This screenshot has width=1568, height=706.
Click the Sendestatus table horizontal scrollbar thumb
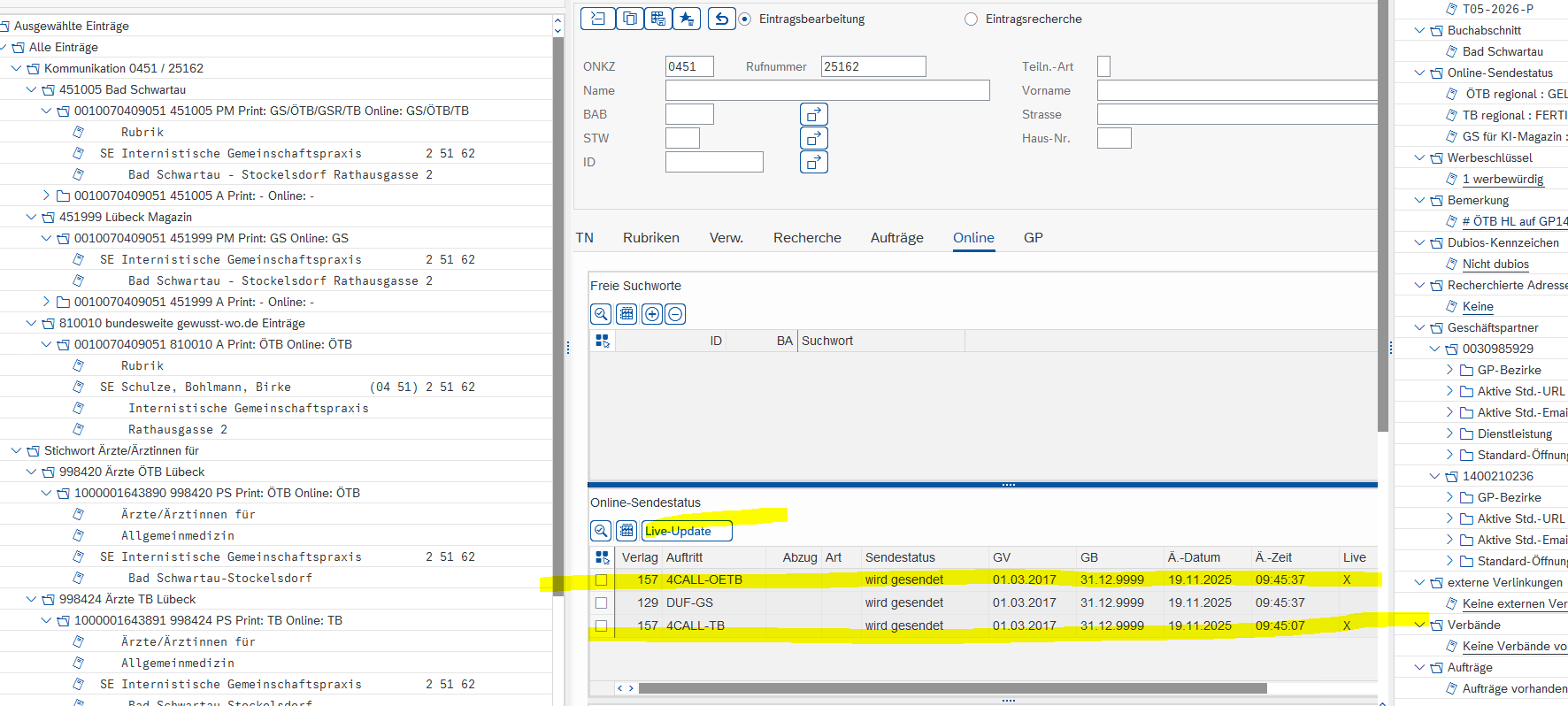tap(953, 688)
